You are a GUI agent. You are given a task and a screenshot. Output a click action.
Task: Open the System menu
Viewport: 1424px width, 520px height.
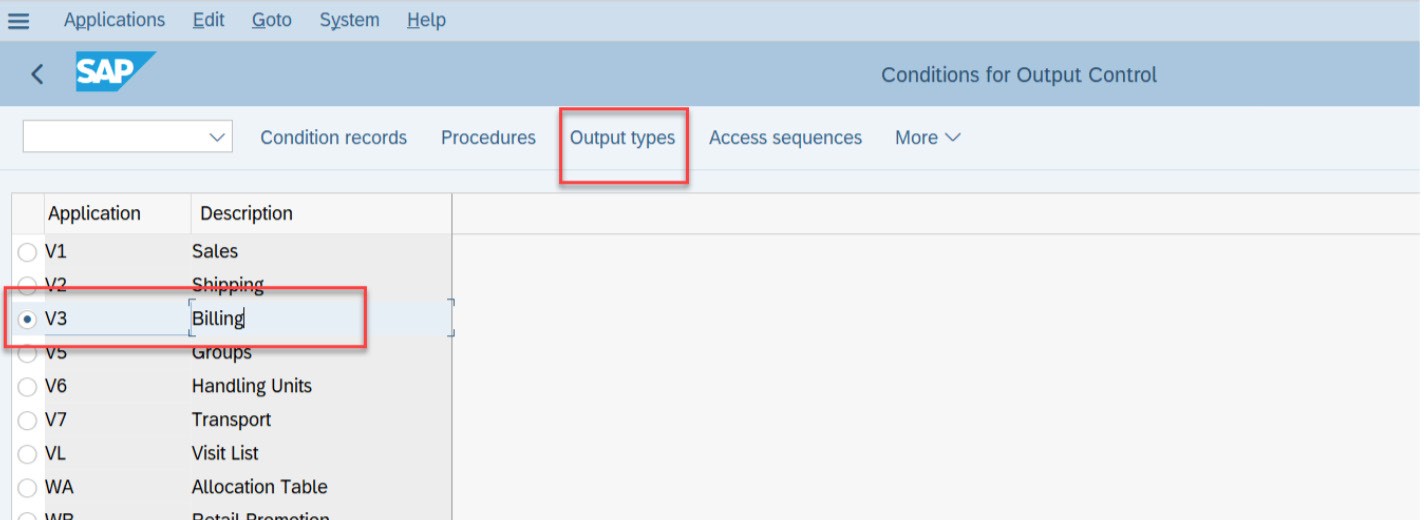click(x=349, y=20)
